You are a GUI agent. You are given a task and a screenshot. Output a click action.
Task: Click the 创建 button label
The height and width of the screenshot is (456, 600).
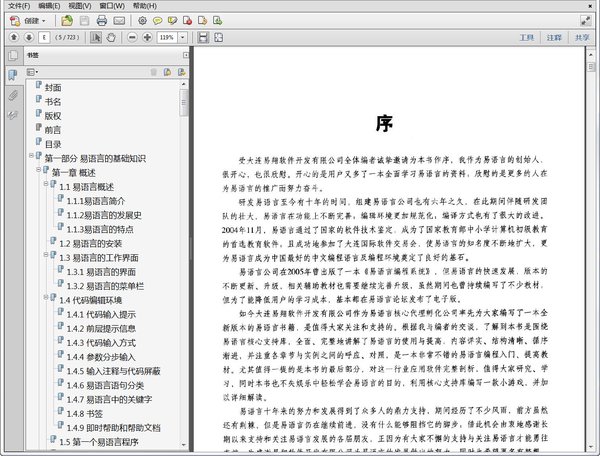pos(32,21)
